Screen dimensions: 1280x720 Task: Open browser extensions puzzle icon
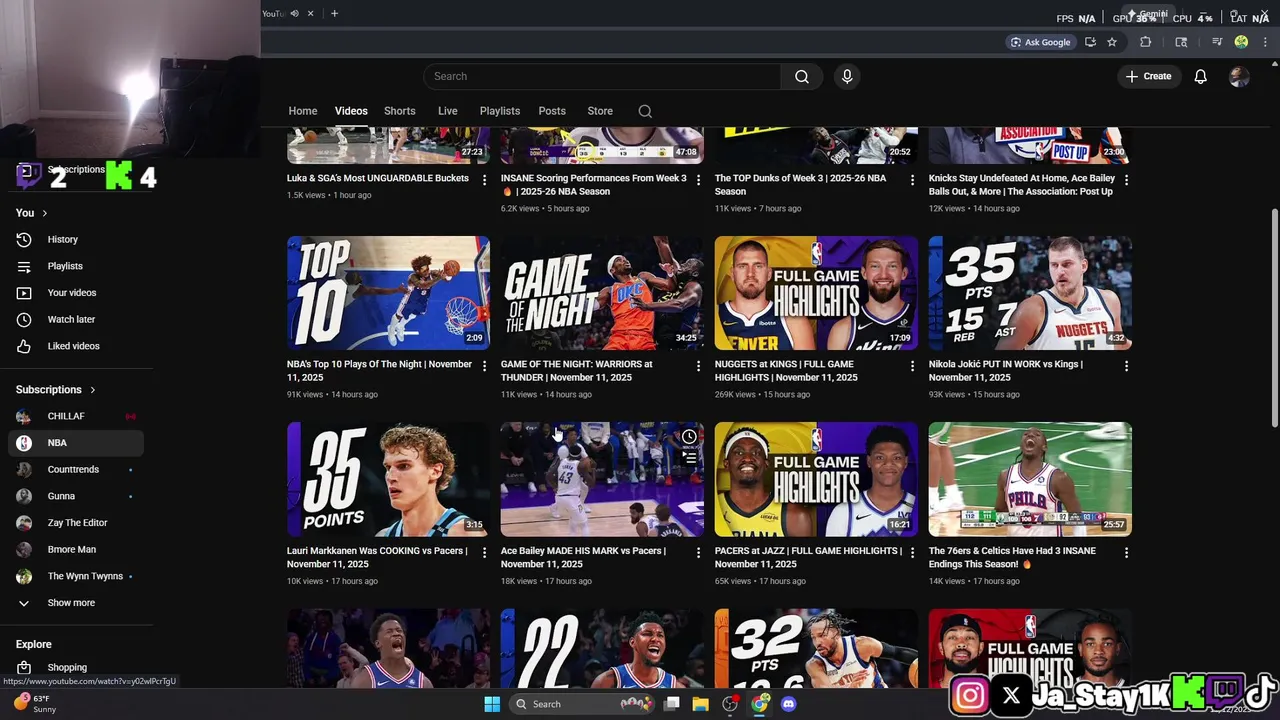pos(1145,42)
